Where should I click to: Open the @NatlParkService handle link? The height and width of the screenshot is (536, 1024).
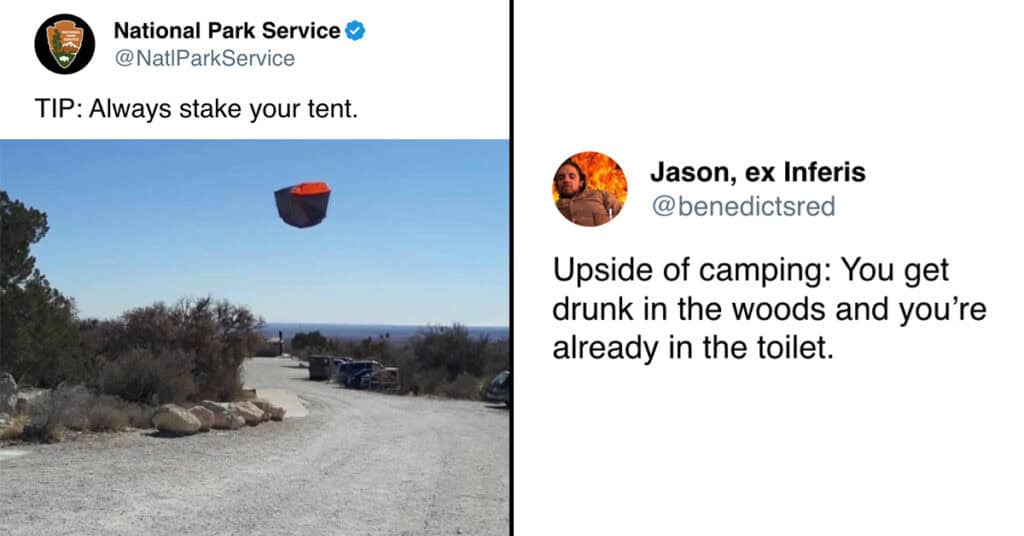(204, 59)
